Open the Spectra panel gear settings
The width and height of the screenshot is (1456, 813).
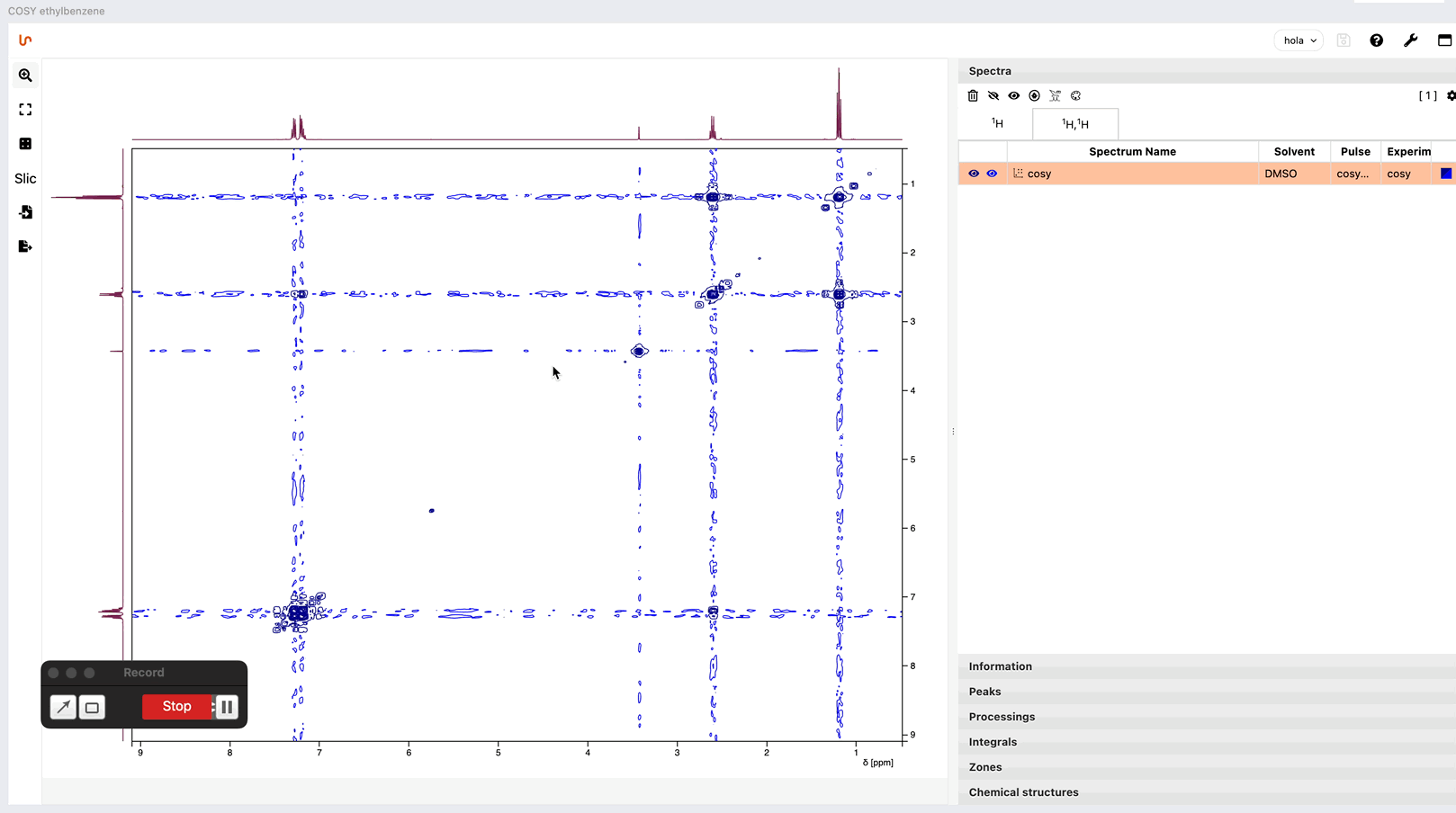pos(1451,95)
